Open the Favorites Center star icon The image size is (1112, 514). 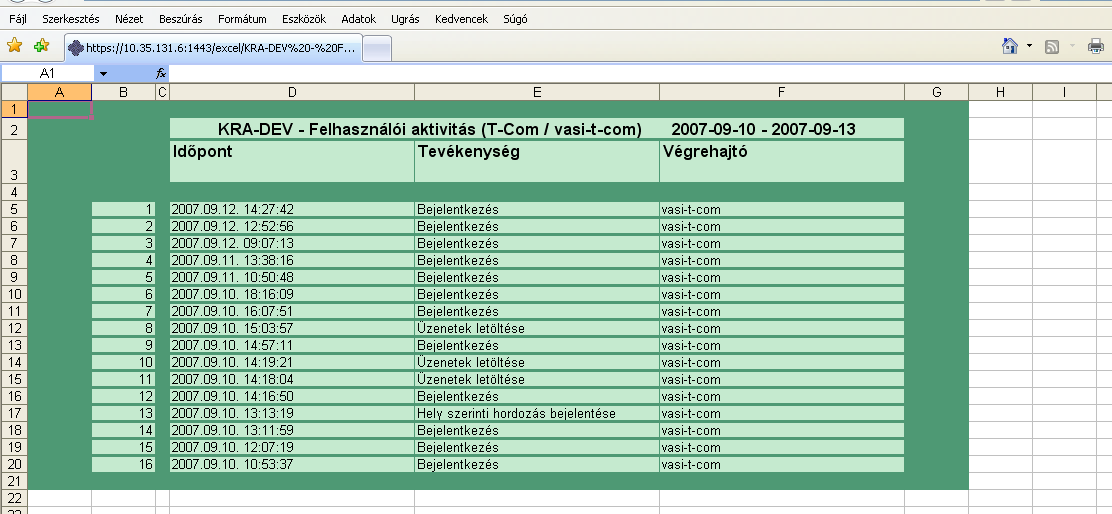pyautogui.click(x=14, y=46)
